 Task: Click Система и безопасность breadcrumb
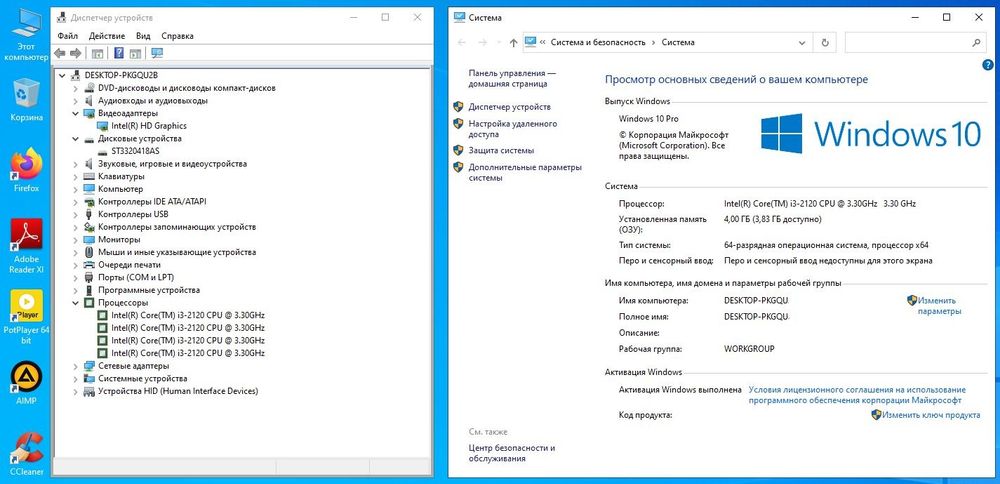point(598,43)
